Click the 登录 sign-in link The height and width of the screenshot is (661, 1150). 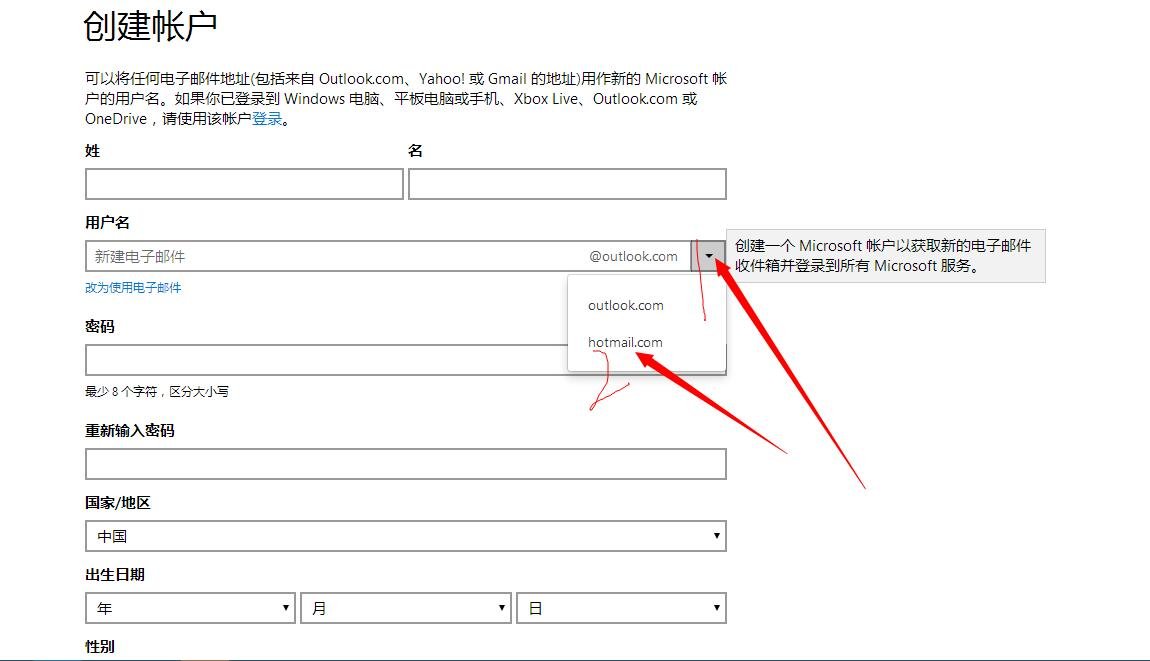[x=267, y=119]
